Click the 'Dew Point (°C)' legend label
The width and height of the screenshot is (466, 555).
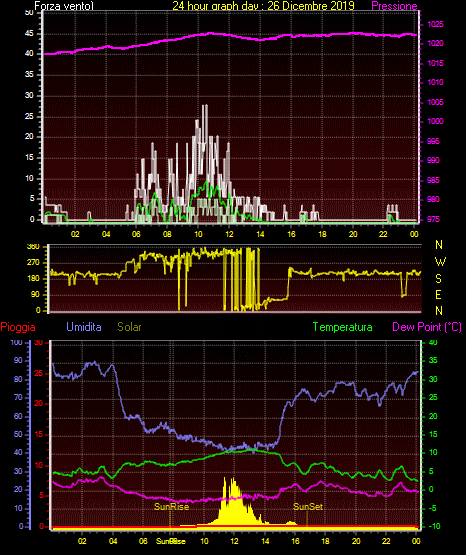point(427,327)
